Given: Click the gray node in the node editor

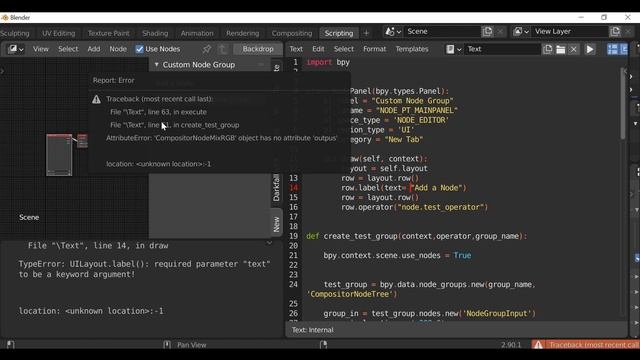Looking at the screenshot, I should point(59,155).
